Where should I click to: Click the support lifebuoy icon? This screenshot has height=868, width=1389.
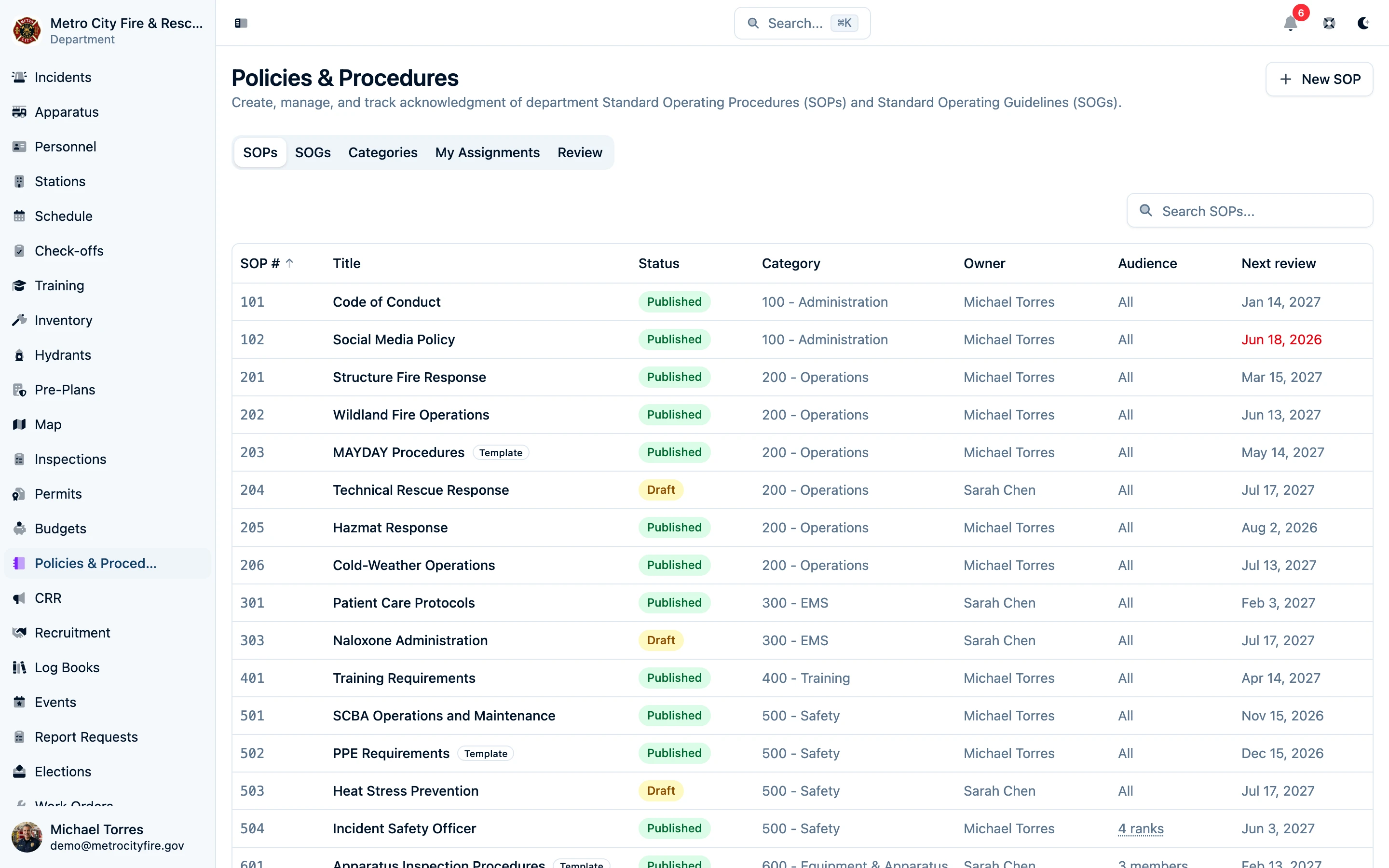coord(1329,23)
